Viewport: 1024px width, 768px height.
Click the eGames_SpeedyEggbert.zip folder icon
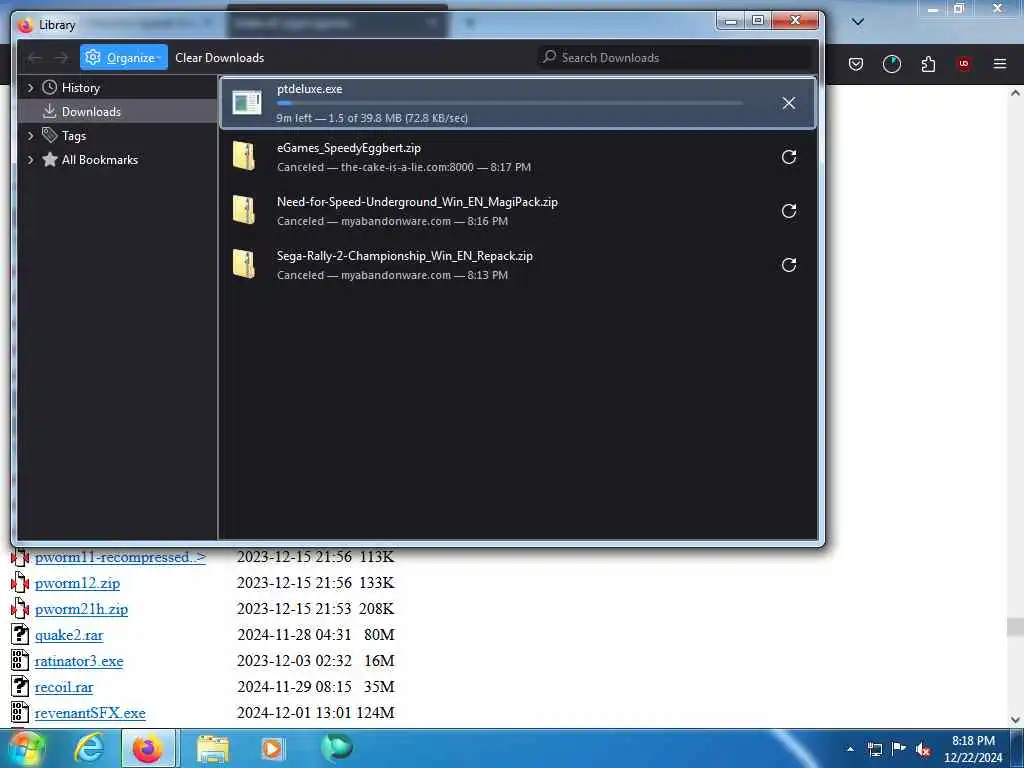click(244, 157)
